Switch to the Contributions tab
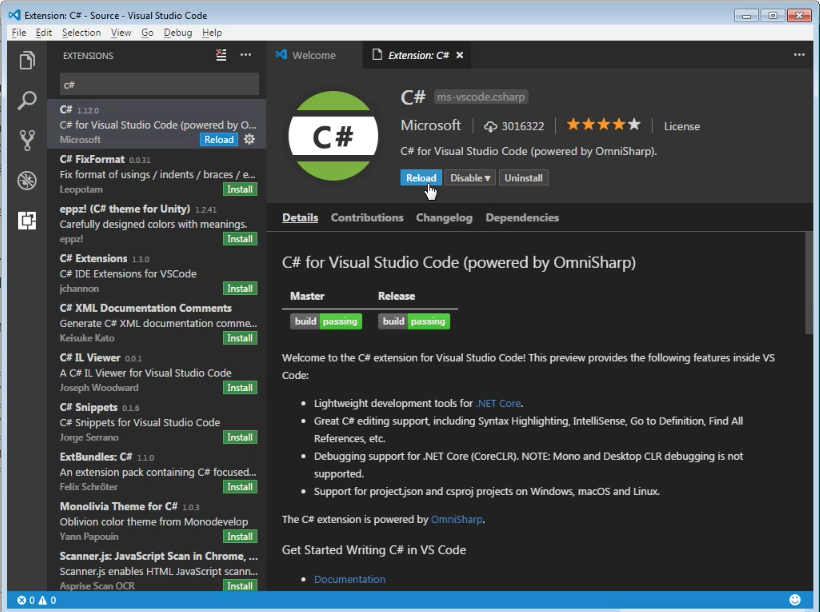The image size is (820, 612). click(367, 218)
